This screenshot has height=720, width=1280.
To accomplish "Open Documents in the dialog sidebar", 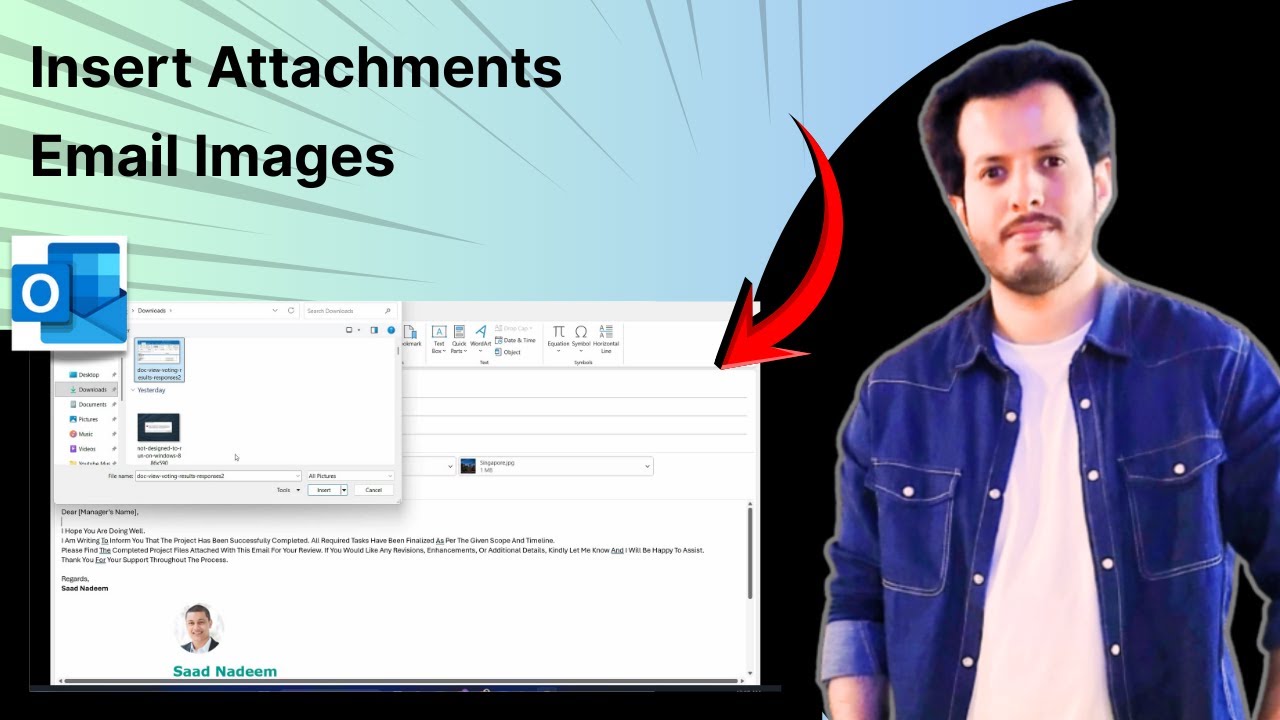I will pos(92,404).
